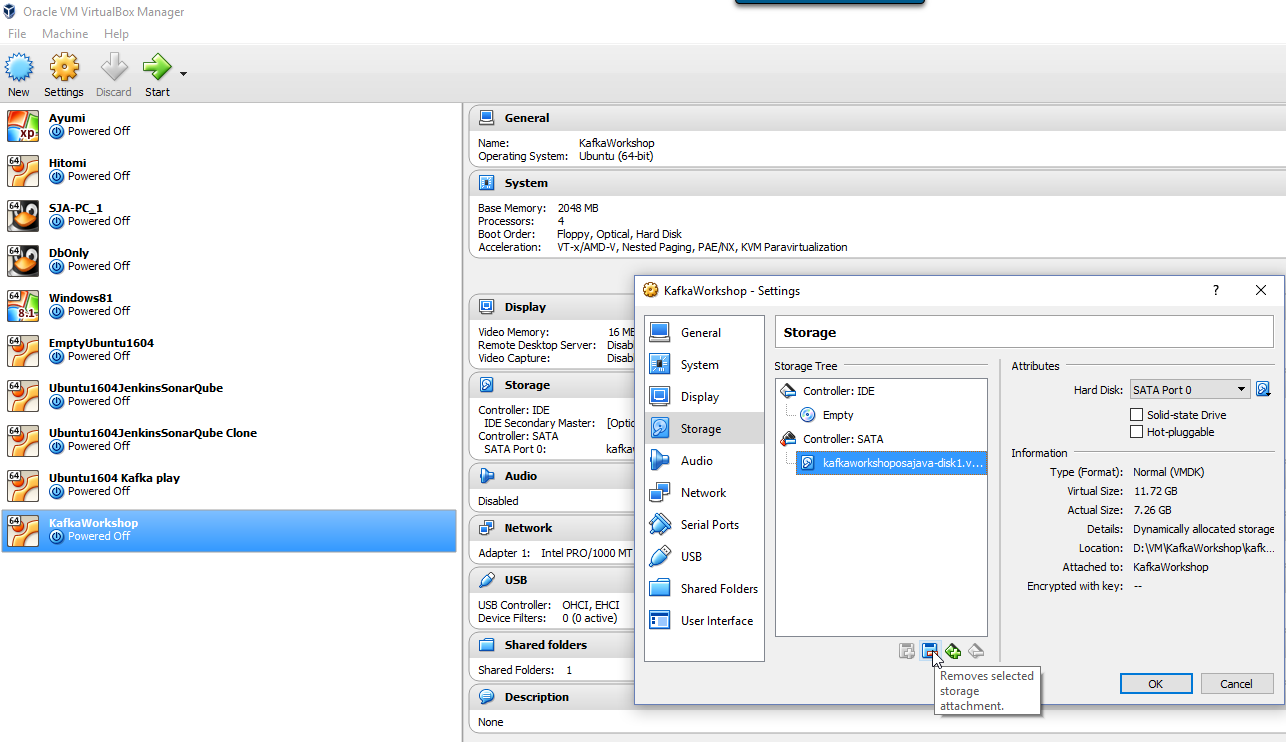Open the Serial Ports settings category
This screenshot has height=742, width=1286.
(x=704, y=525)
